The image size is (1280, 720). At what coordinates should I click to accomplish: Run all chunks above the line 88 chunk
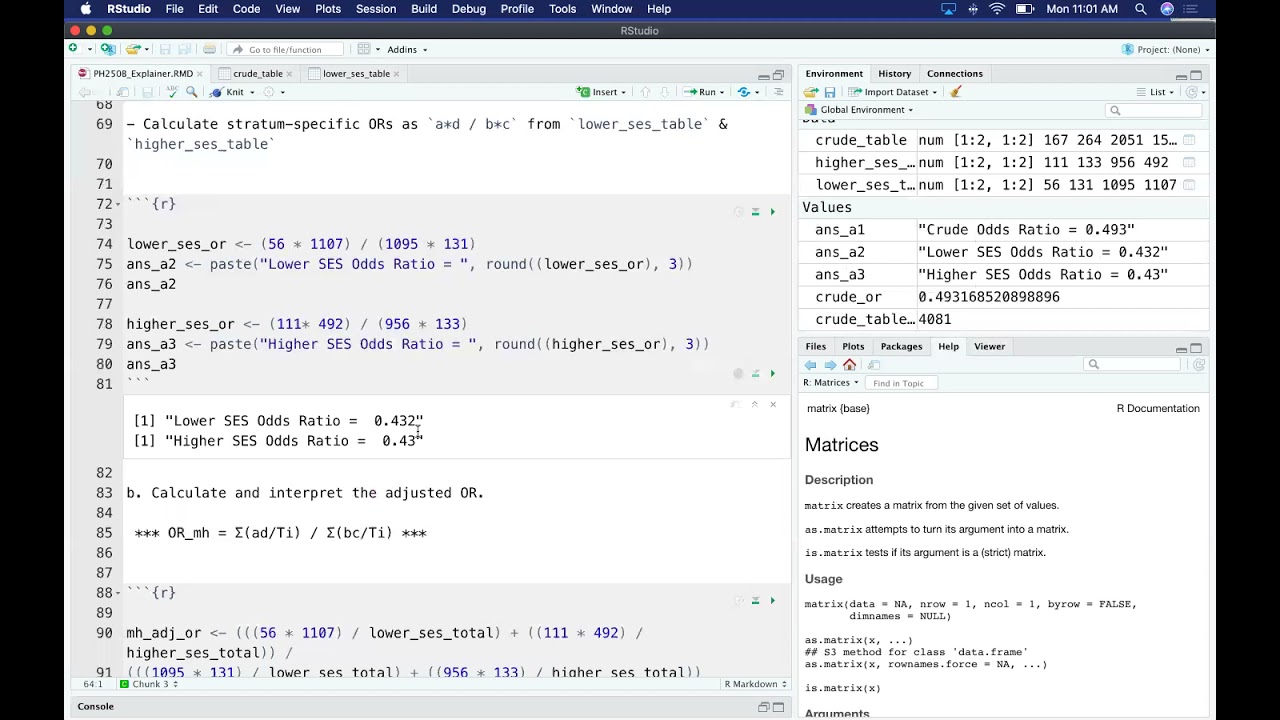point(755,601)
